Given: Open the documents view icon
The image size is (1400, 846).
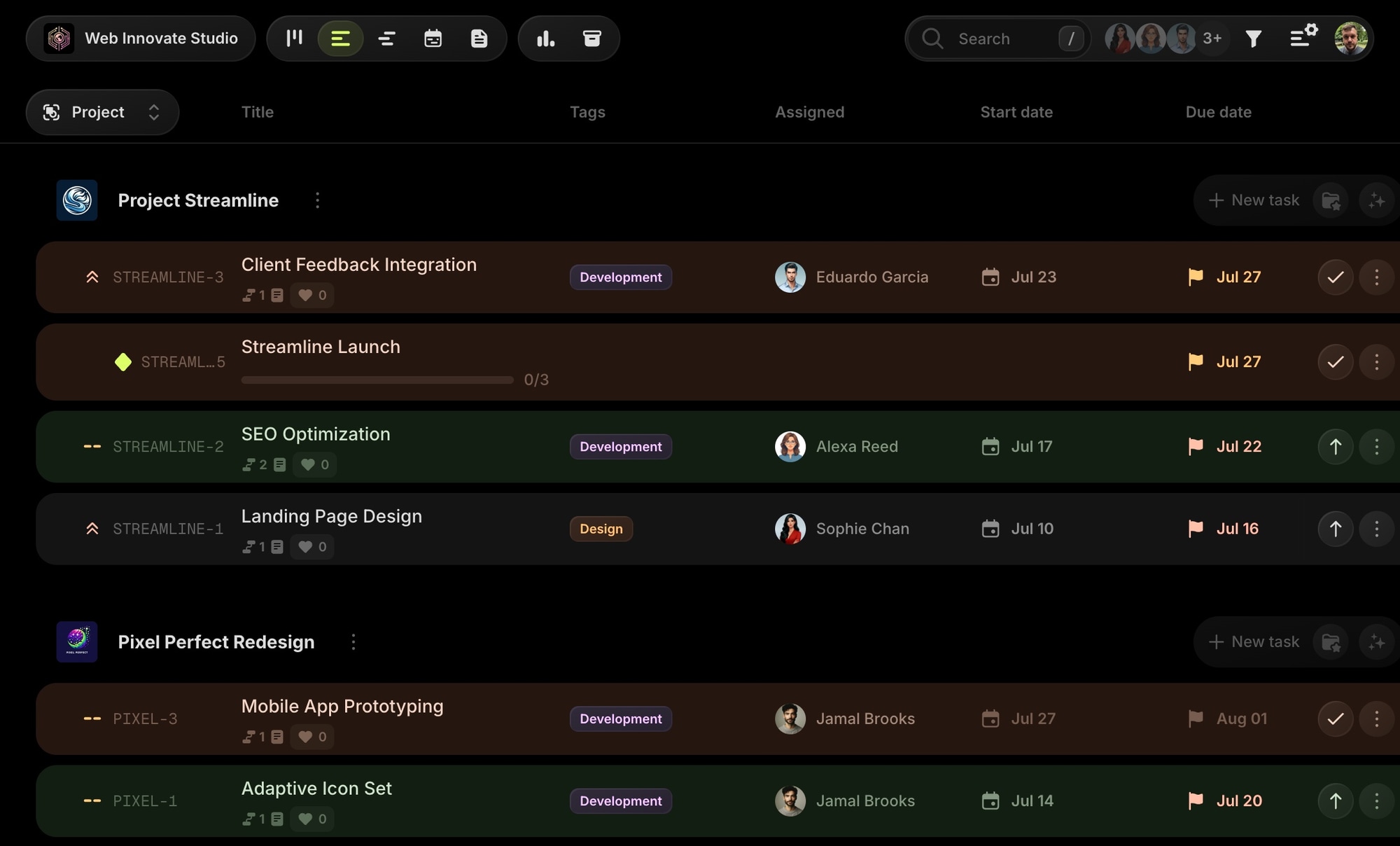Looking at the screenshot, I should pyautogui.click(x=479, y=38).
